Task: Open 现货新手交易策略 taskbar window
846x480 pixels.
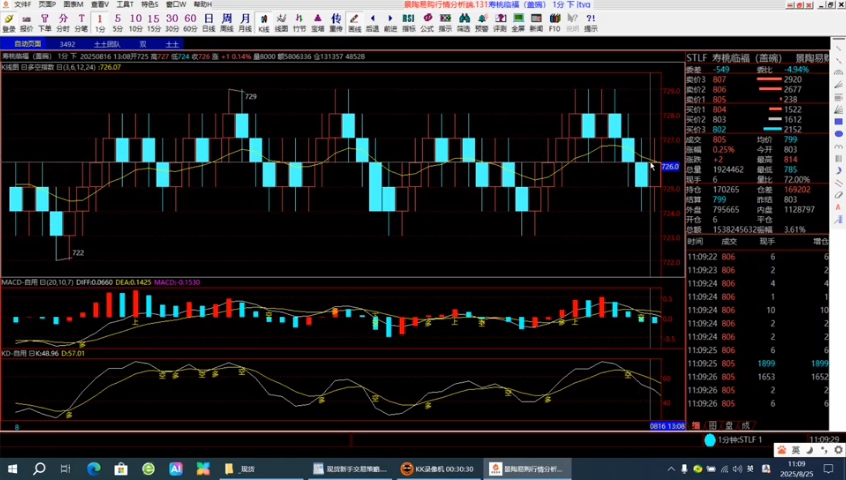Action: [350, 469]
